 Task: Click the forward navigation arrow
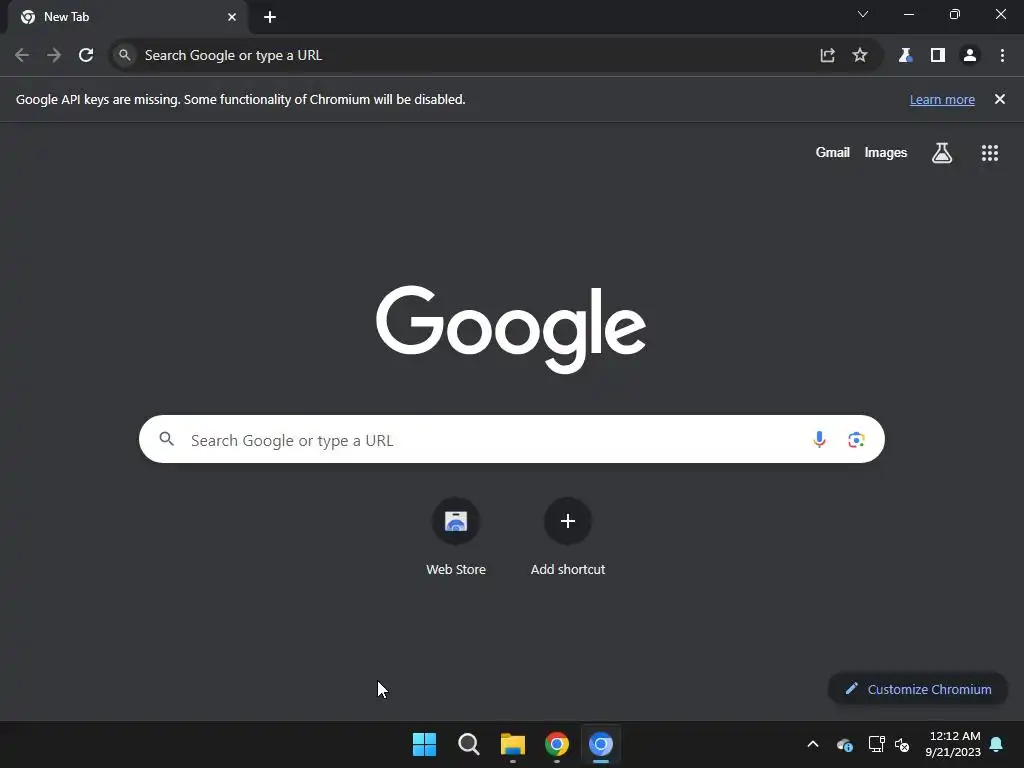54,56
